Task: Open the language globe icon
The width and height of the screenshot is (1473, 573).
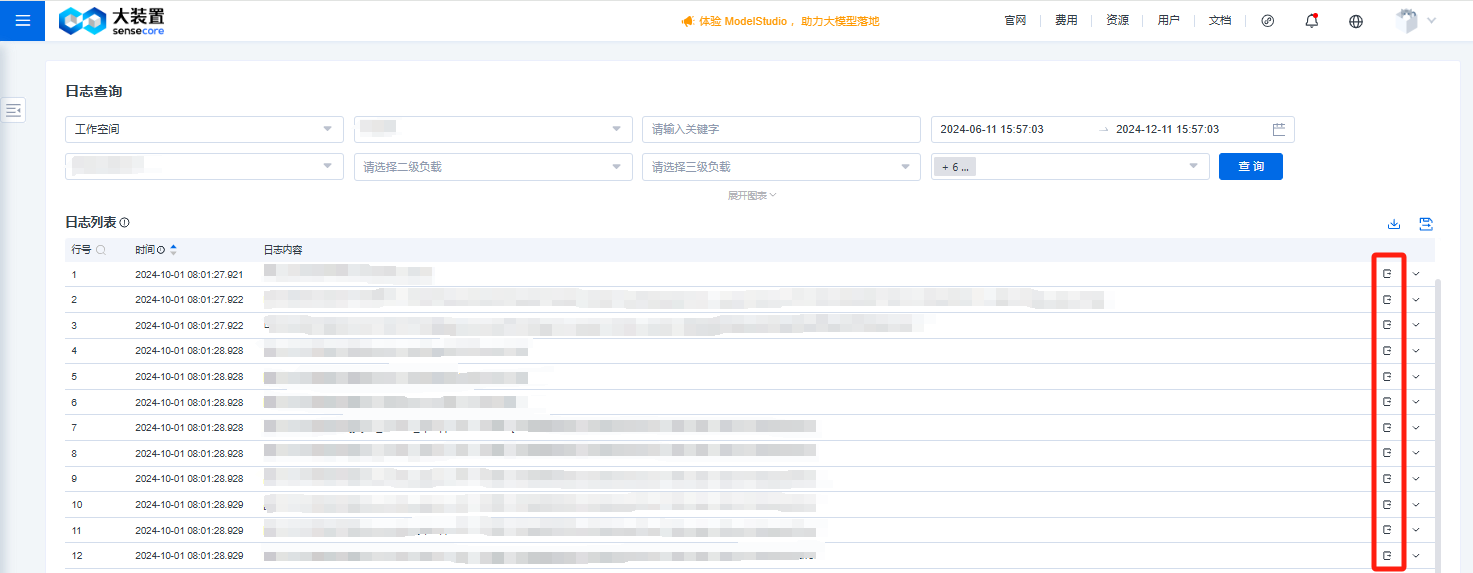Action: pos(1356,21)
